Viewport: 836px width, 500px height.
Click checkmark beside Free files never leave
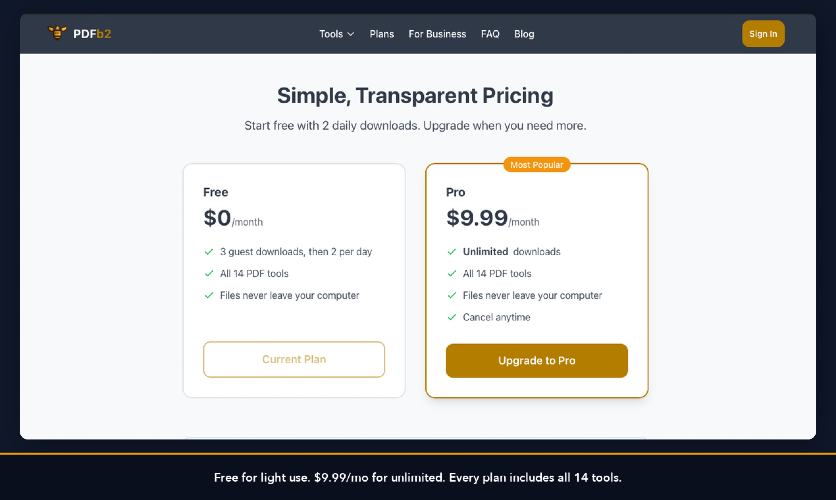pyautogui.click(x=209, y=296)
